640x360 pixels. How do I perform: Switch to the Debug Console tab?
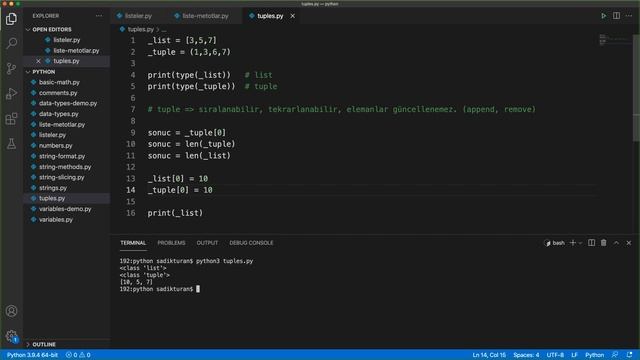(251, 243)
